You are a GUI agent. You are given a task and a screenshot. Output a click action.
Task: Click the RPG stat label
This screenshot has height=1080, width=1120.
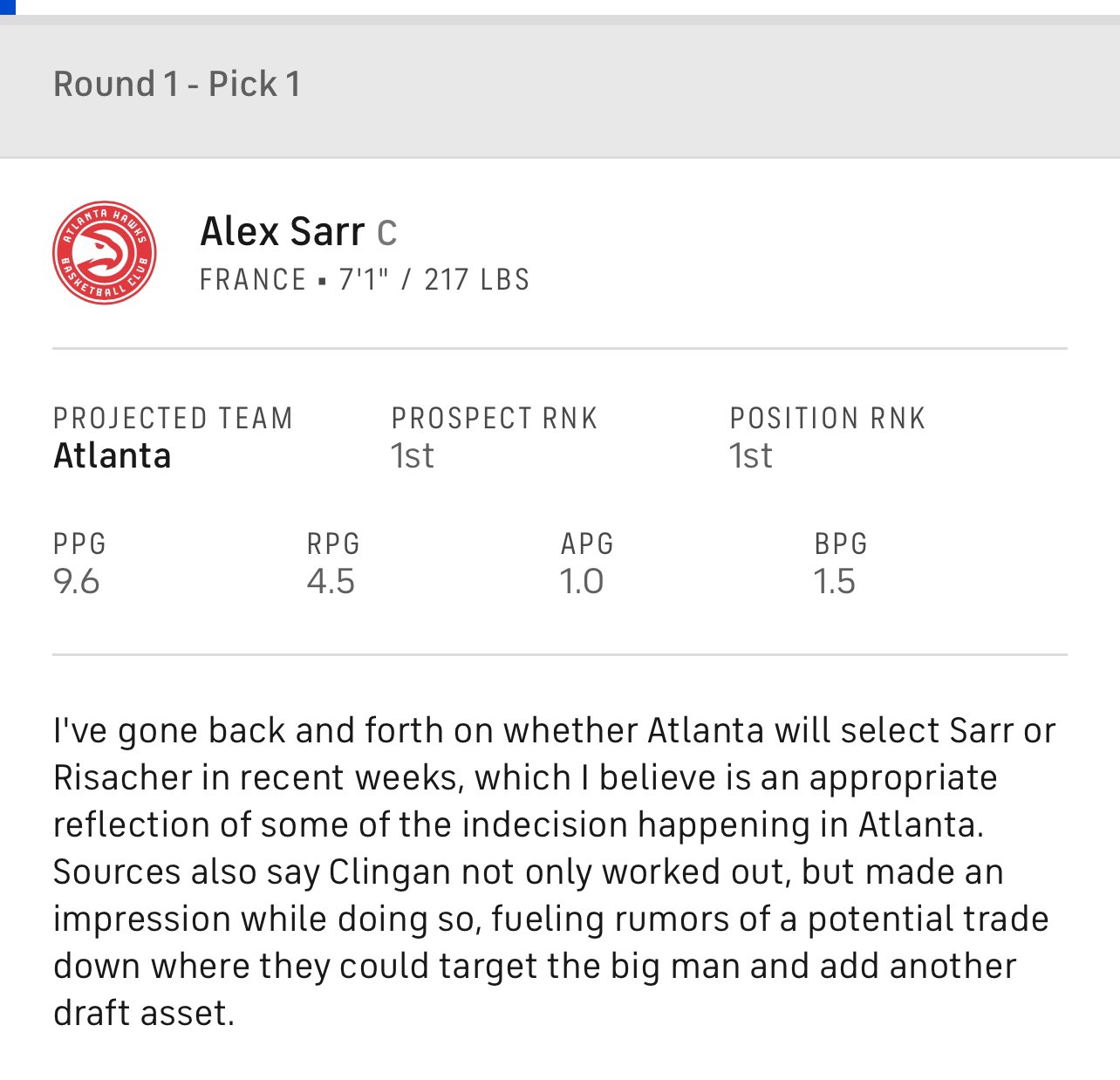333,544
